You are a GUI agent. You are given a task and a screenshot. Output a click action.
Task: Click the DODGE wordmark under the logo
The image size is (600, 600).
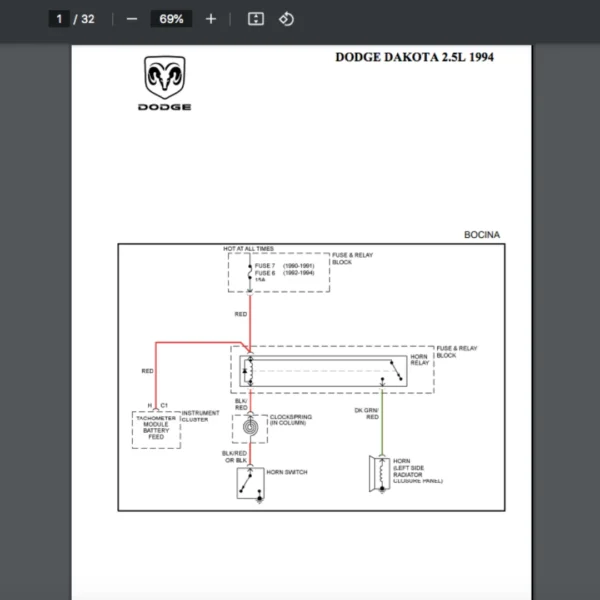point(165,107)
